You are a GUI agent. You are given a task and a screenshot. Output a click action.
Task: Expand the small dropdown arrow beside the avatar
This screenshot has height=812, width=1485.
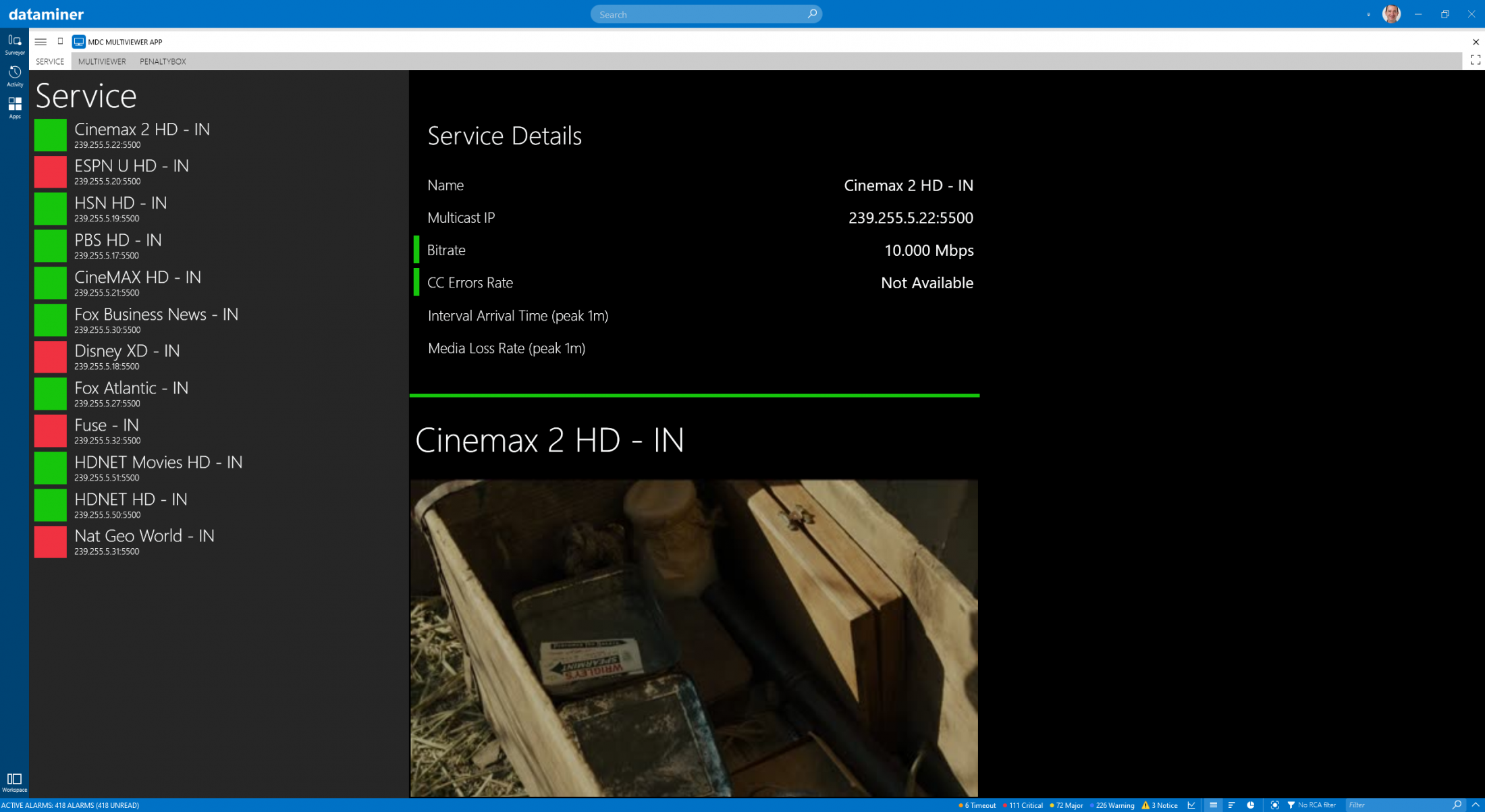1368,14
